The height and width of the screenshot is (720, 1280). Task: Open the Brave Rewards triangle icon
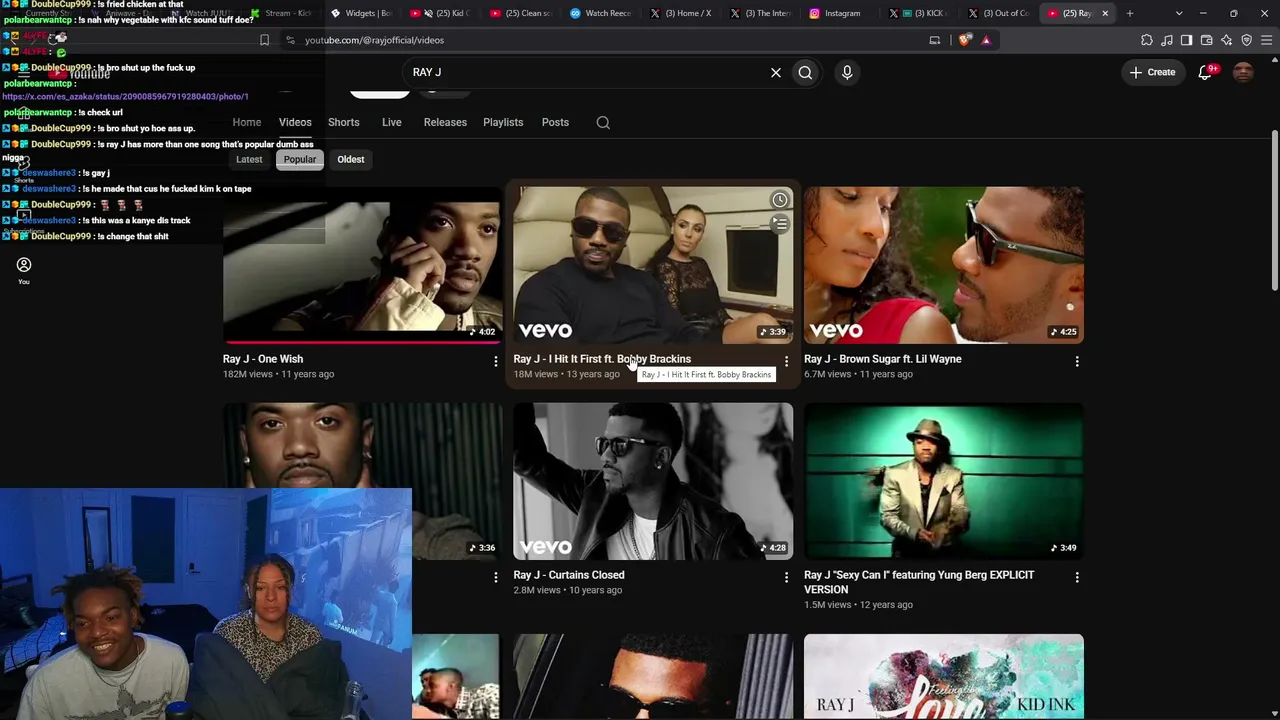click(x=986, y=40)
